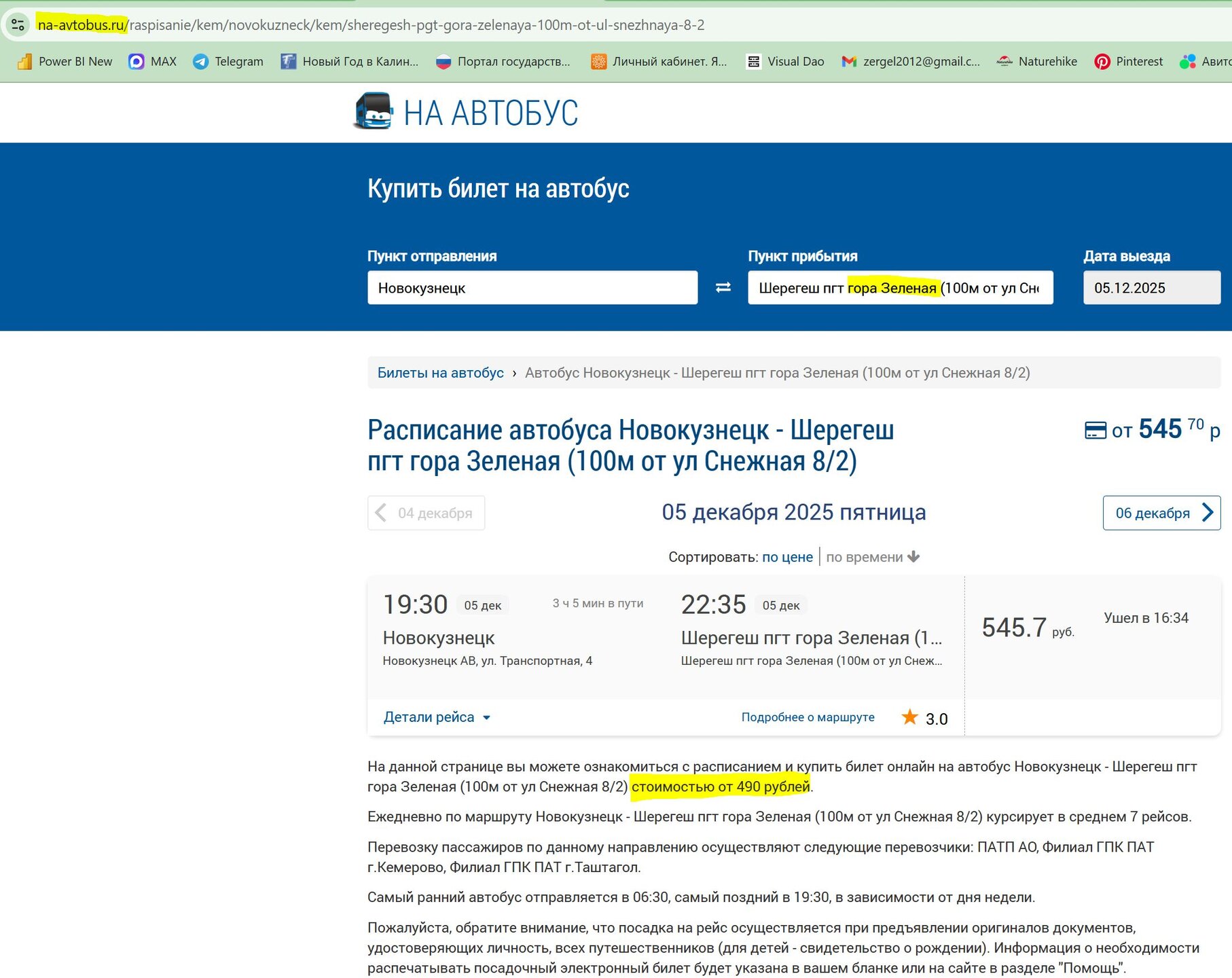
Task: Open the Naturehike bookmark
Action: pyautogui.click(x=1037, y=62)
